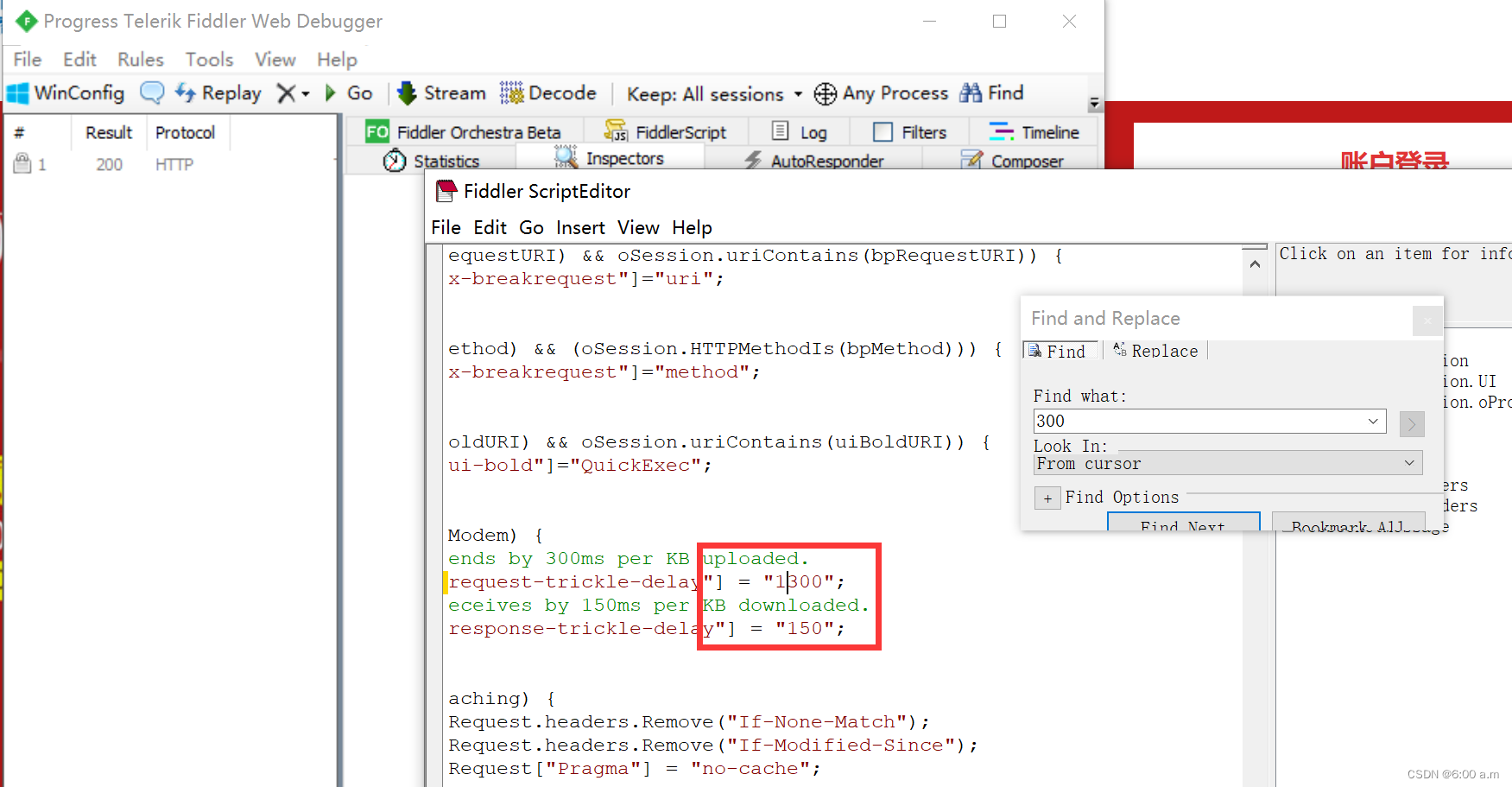Open ScriptEditor File menu
Image resolution: width=1512 pixels, height=787 pixels.
coord(446,227)
